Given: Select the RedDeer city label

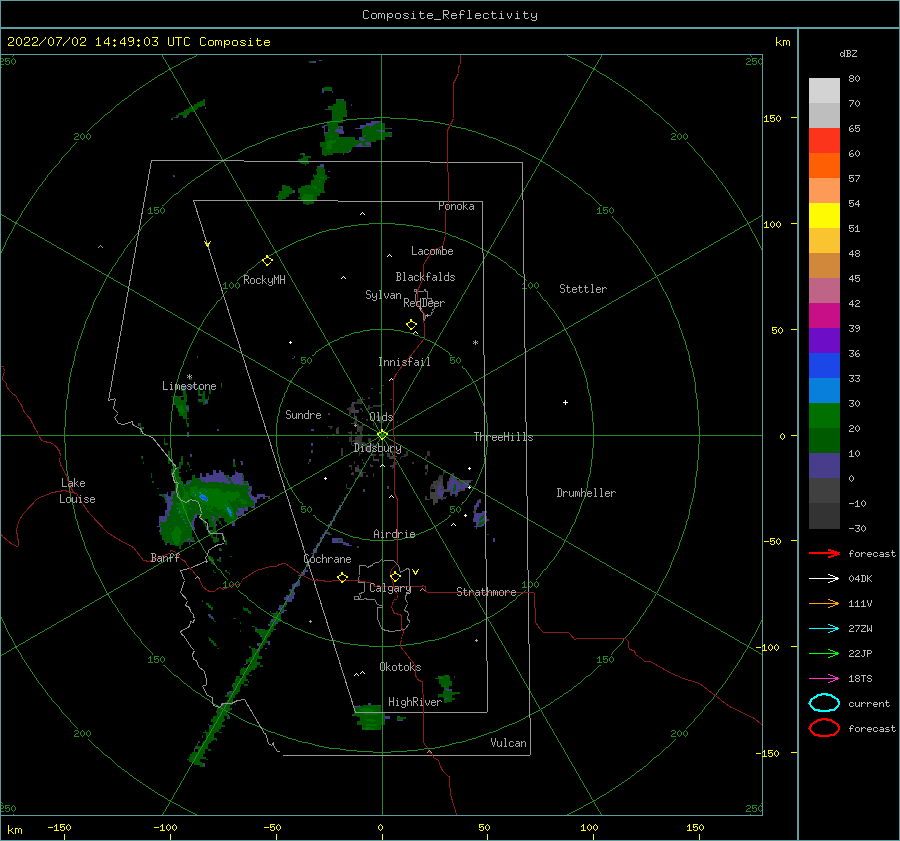Looking at the screenshot, I should (424, 303).
